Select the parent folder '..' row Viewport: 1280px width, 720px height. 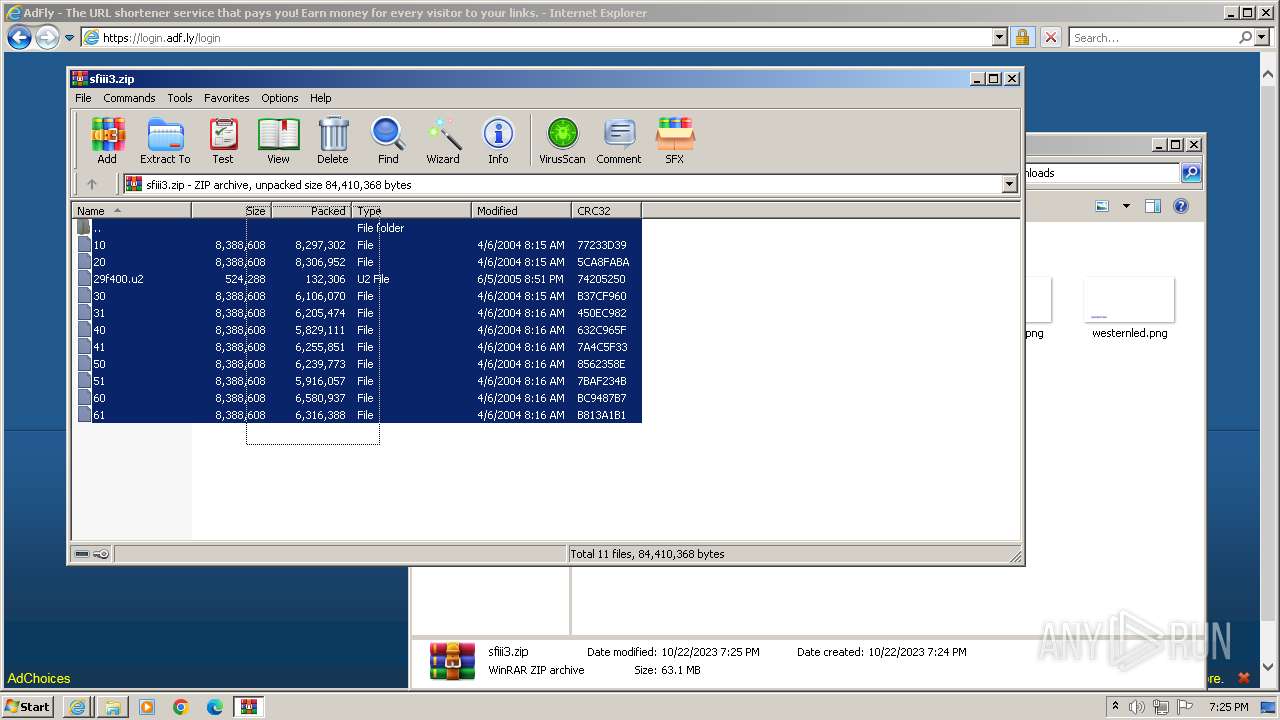tap(357, 228)
